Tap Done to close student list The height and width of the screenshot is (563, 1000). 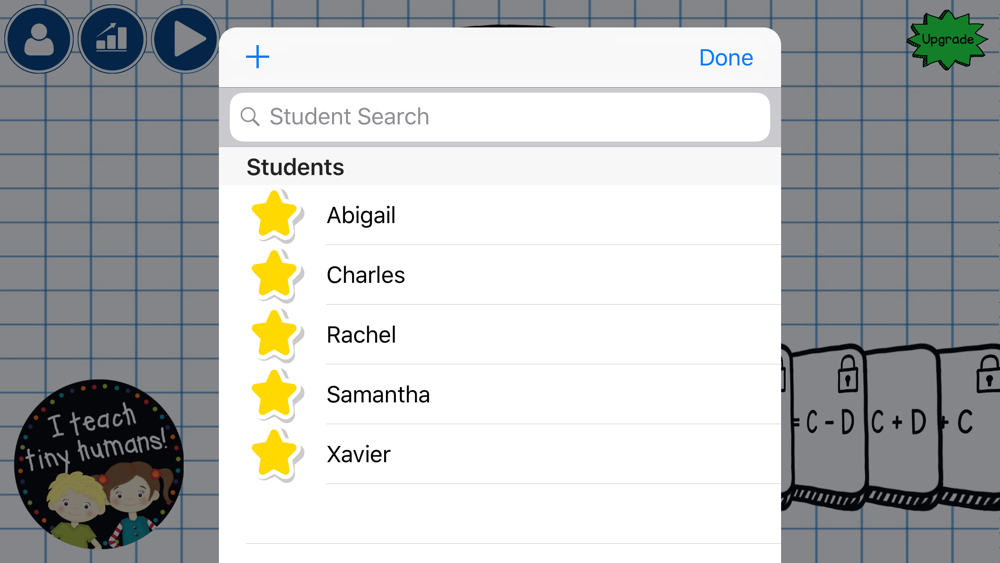[x=726, y=57]
